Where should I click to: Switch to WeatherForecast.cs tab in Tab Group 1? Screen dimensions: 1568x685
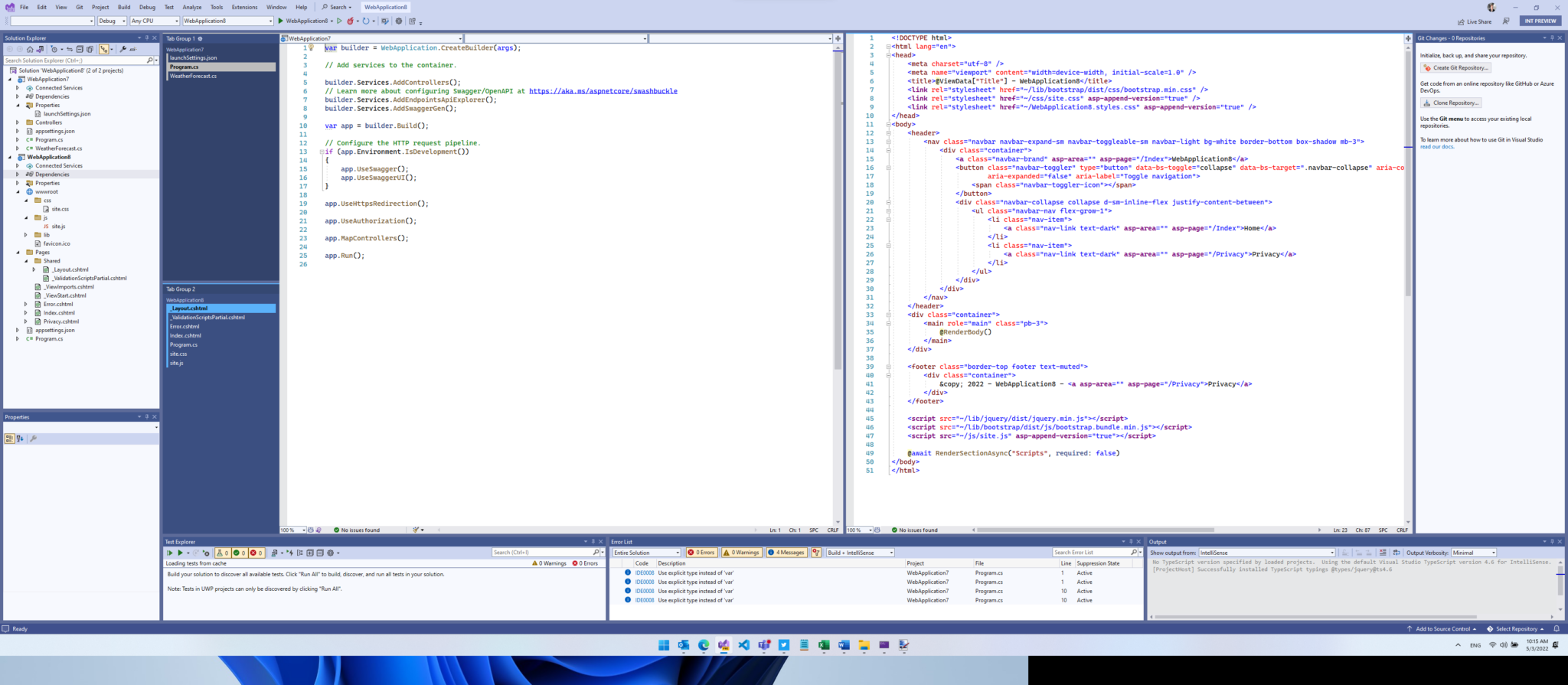click(220, 76)
